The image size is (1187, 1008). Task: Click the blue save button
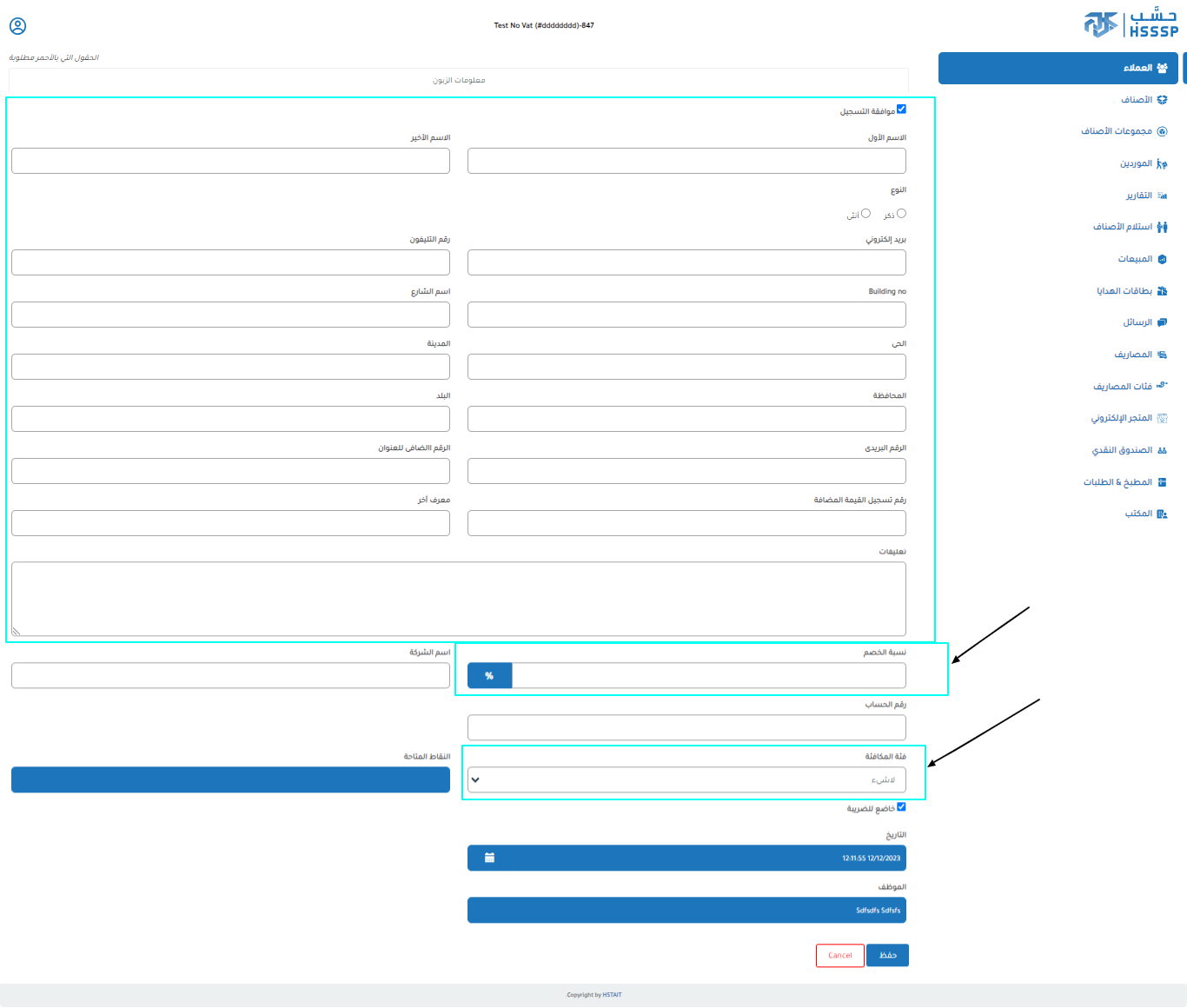pos(887,955)
